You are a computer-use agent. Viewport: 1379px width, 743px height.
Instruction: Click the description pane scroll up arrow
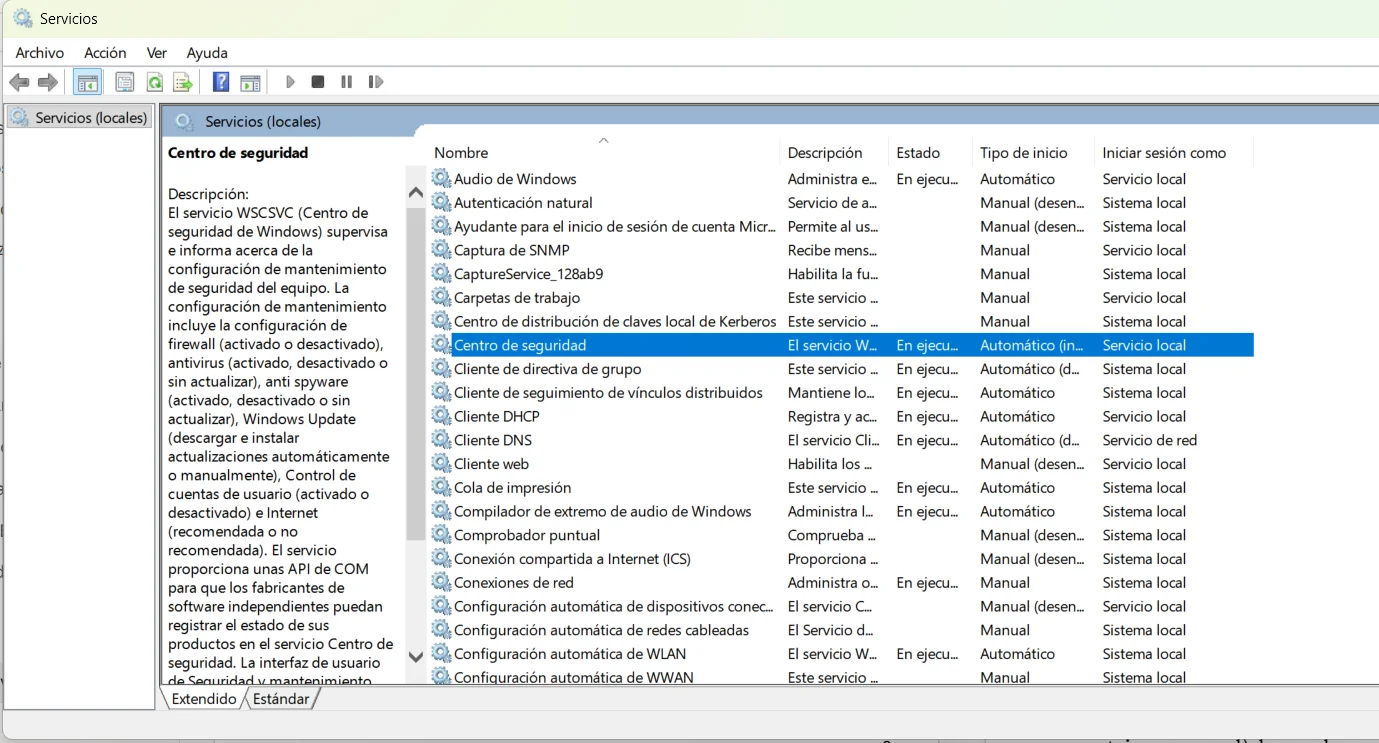pos(416,193)
